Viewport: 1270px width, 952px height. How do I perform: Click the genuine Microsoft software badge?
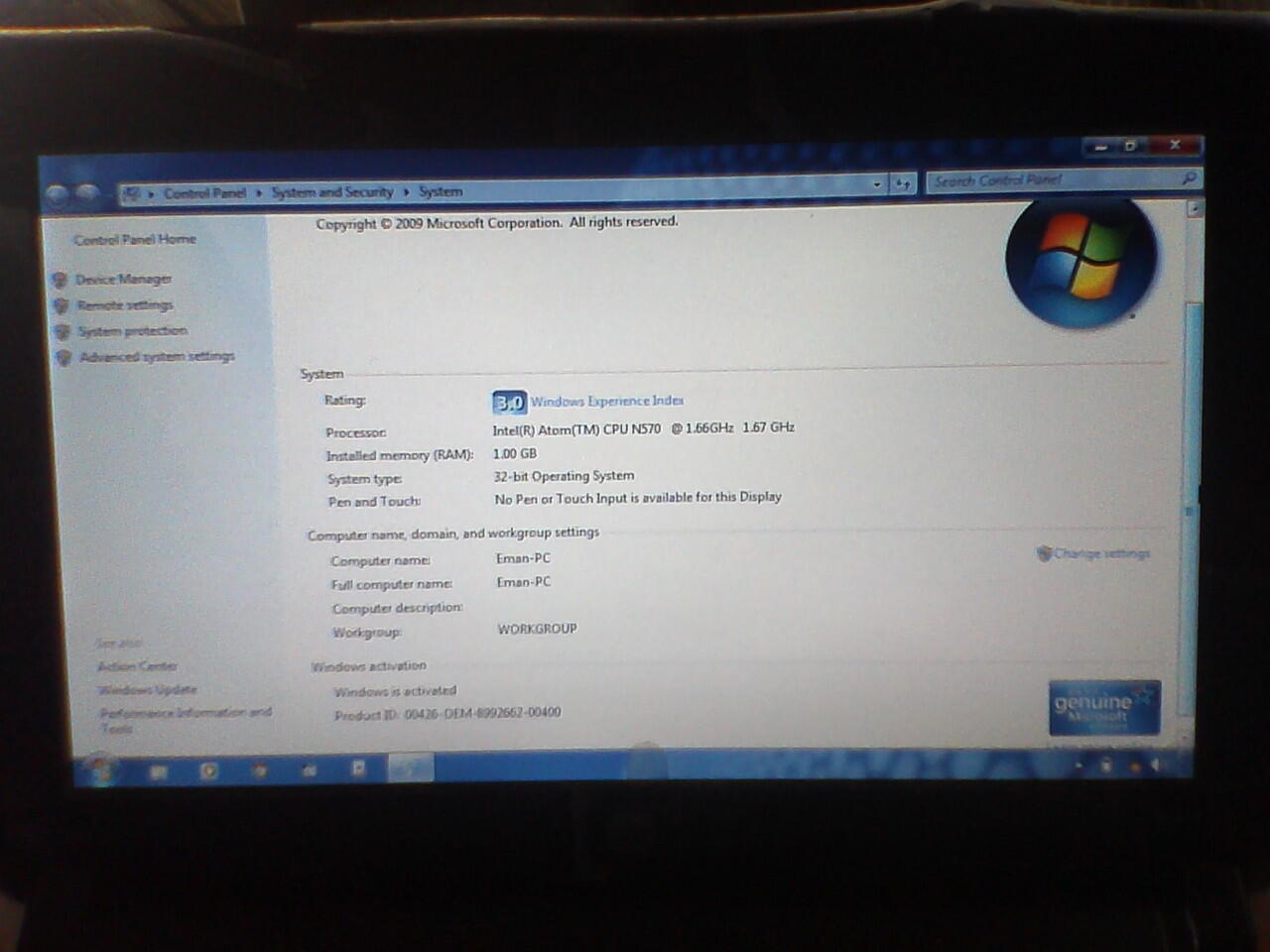1104,708
